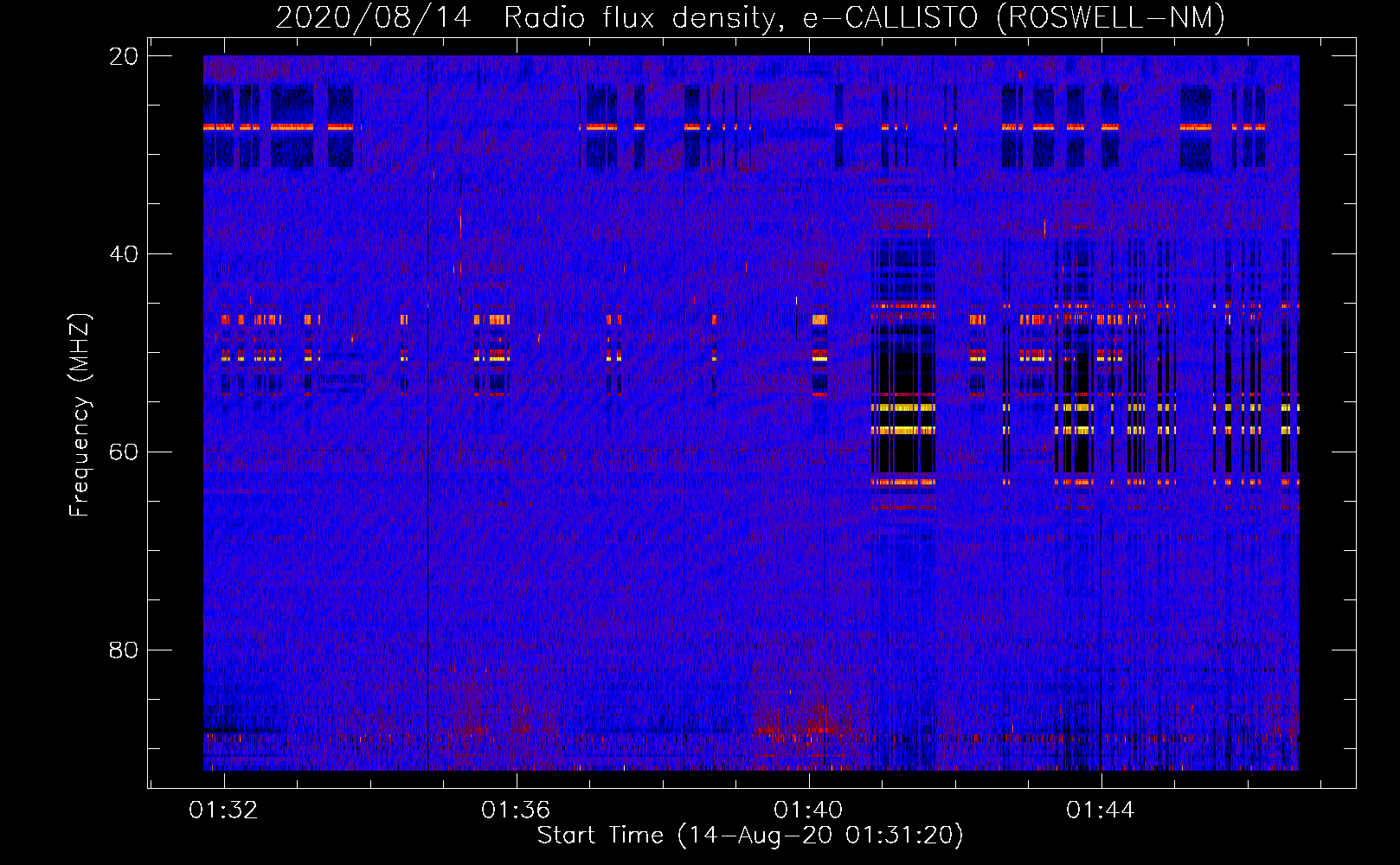
Task: Select the 'Frequency (MHZ)' axis label
Action: coord(80,415)
